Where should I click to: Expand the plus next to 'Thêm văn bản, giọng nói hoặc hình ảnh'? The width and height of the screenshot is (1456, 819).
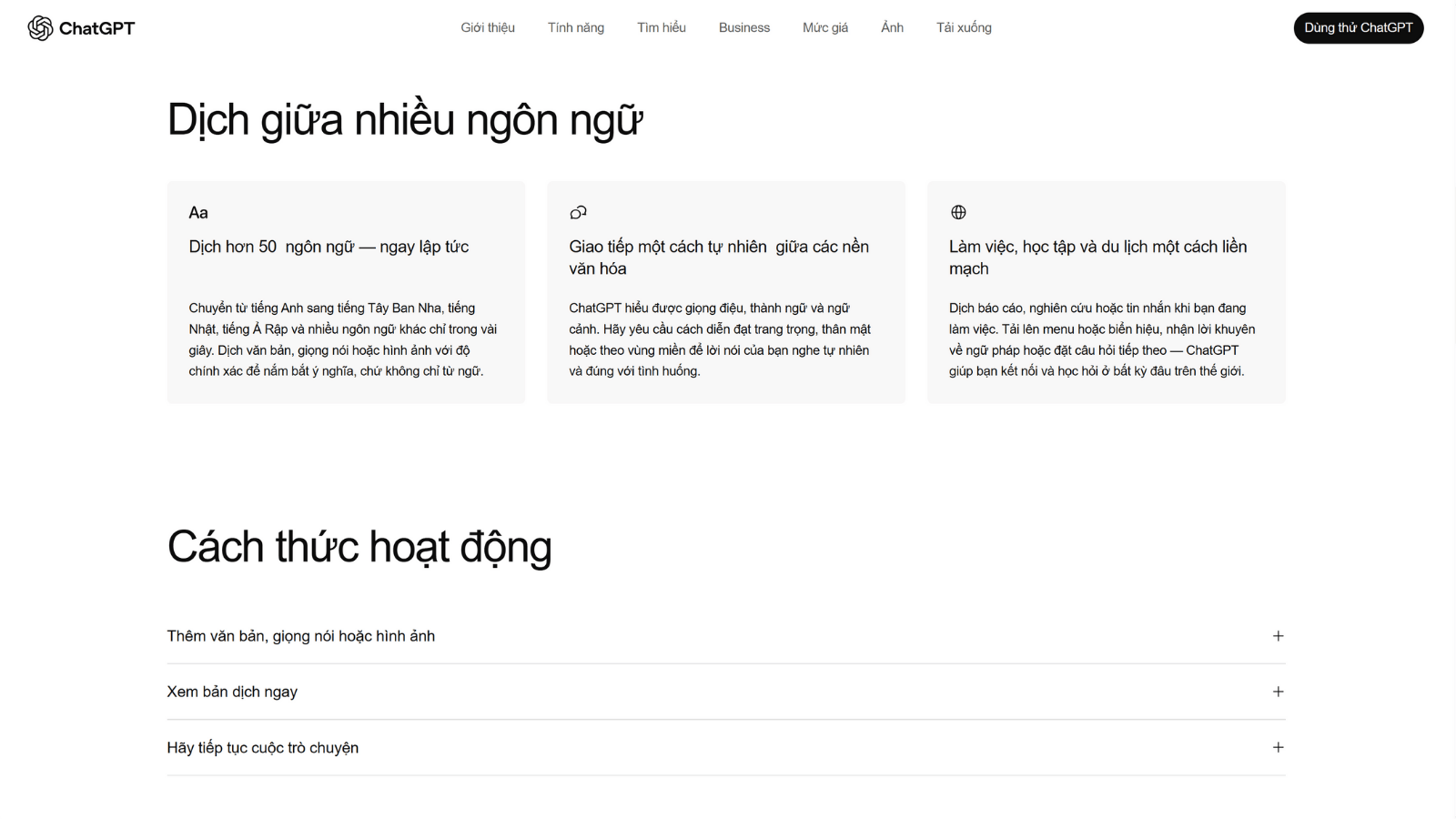1279,635
